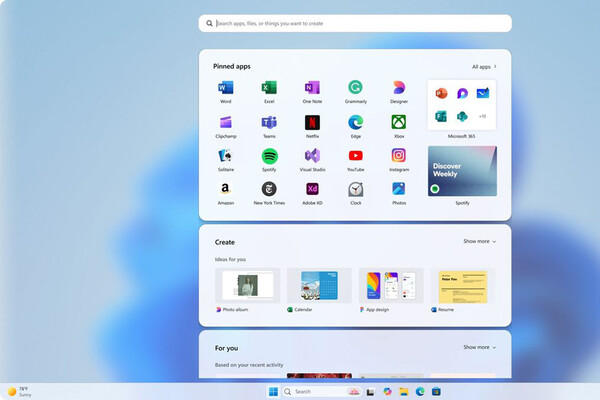Launch the Grammarly app
The height and width of the screenshot is (400, 600).
click(355, 89)
